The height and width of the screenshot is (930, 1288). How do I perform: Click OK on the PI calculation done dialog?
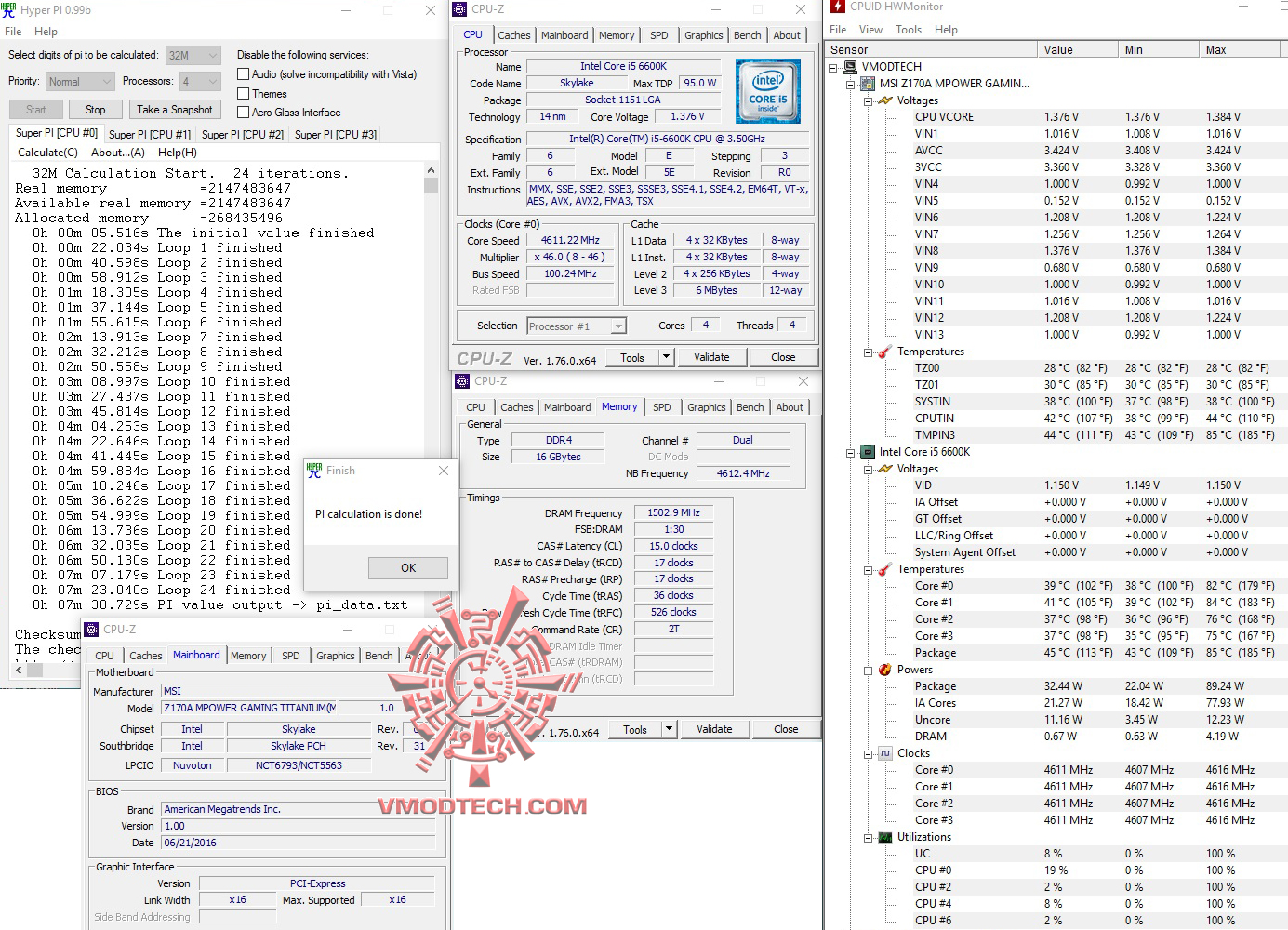[407, 567]
